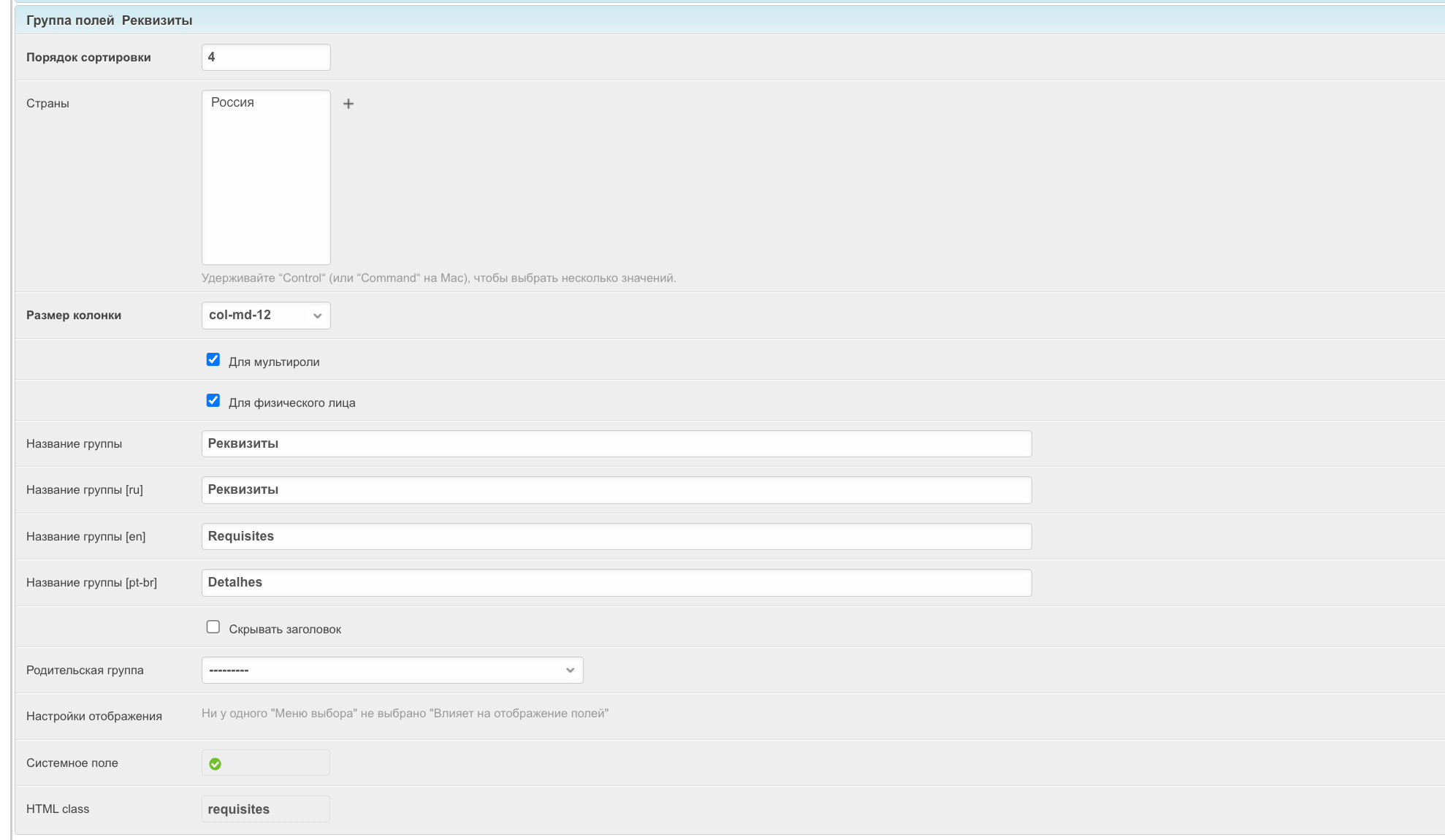
Task: Click the Порядок сортировки input field
Action: click(266, 57)
